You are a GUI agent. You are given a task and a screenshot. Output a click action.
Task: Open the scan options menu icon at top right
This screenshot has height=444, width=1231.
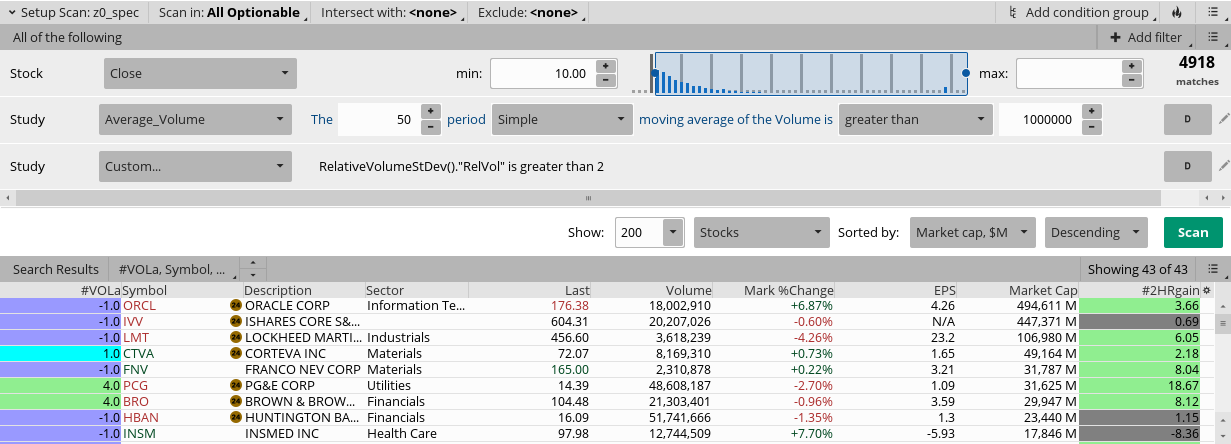(x=1212, y=13)
